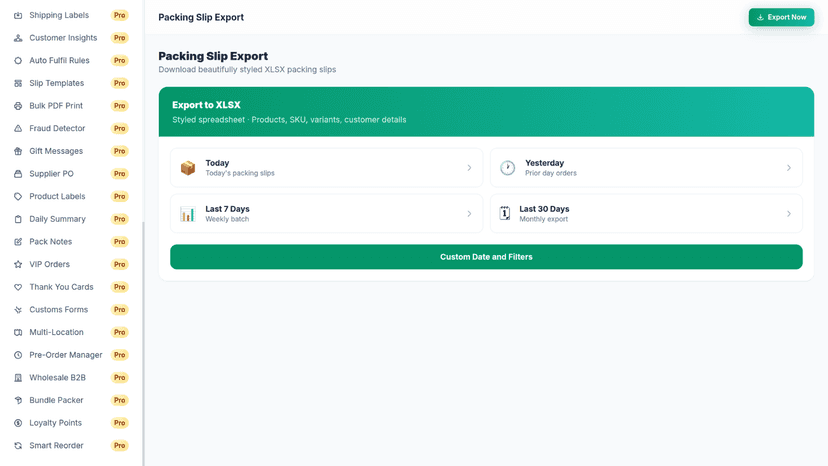Expand the Yesterday export chevron
The image size is (828, 466).
(x=789, y=168)
